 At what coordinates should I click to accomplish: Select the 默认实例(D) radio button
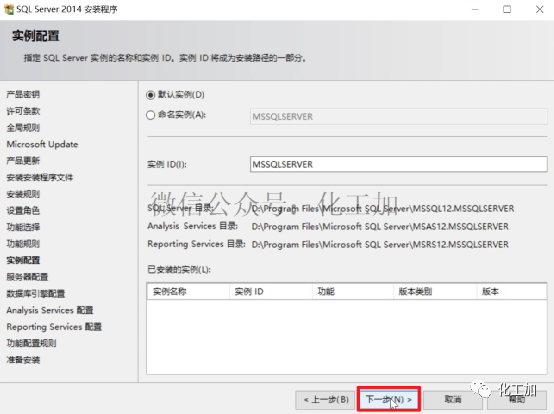click(151, 95)
